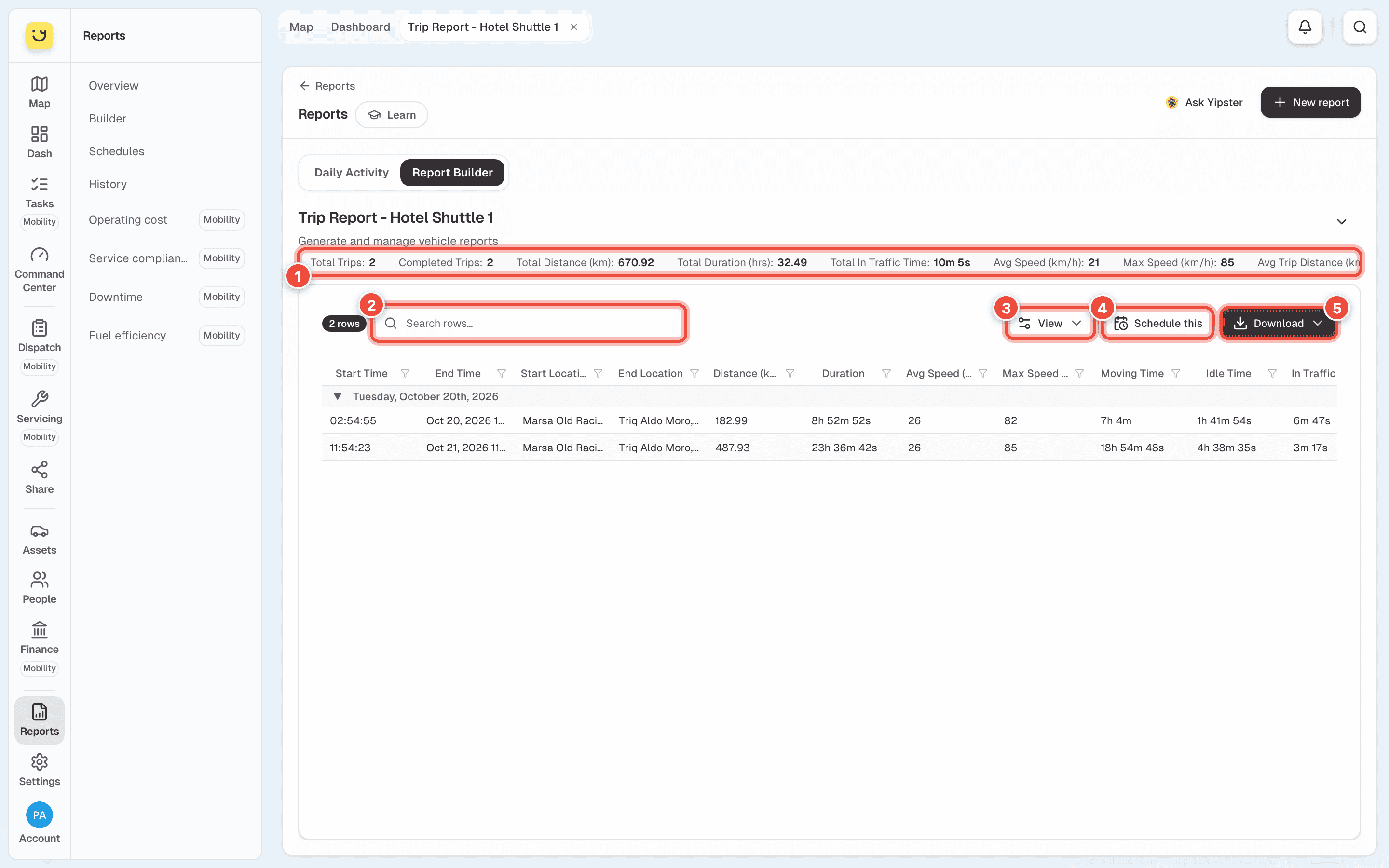Open Fuel efficiency report
Viewport: 1389px width, 868px height.
(x=127, y=335)
